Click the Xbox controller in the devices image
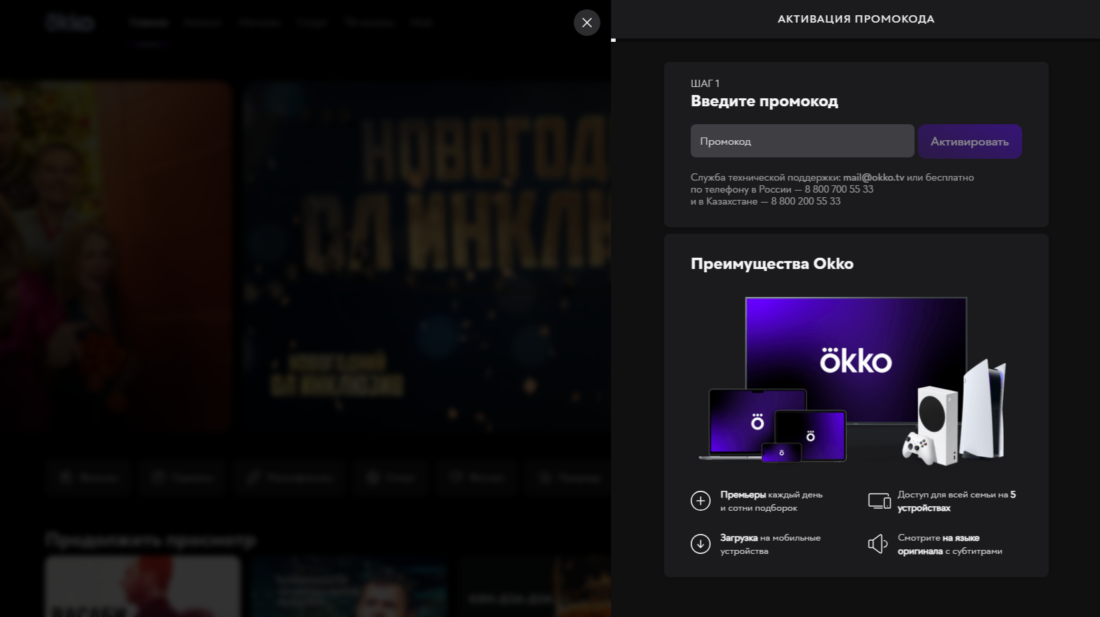This screenshot has width=1100, height=617. click(918, 445)
